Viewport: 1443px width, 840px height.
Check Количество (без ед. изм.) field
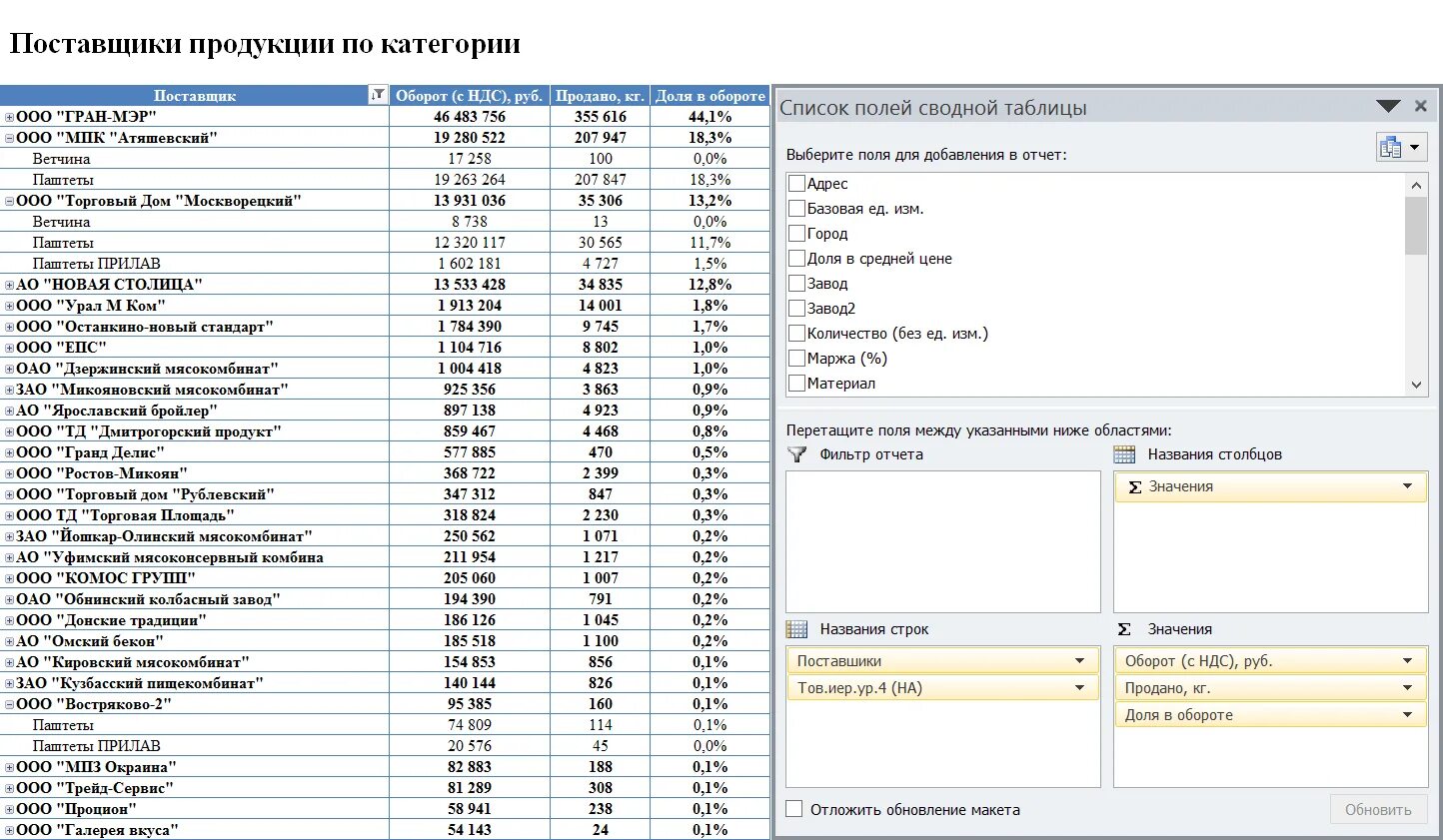pos(796,334)
